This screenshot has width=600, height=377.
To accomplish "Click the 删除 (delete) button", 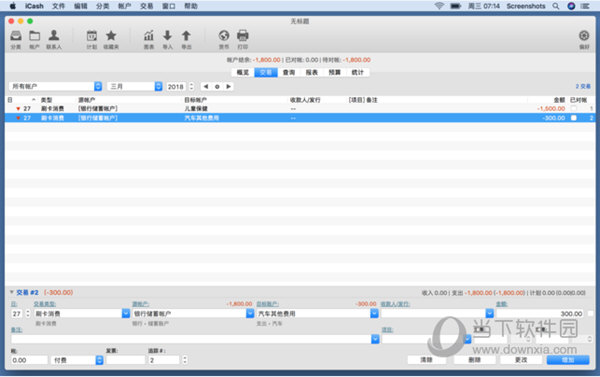I will click(474, 360).
